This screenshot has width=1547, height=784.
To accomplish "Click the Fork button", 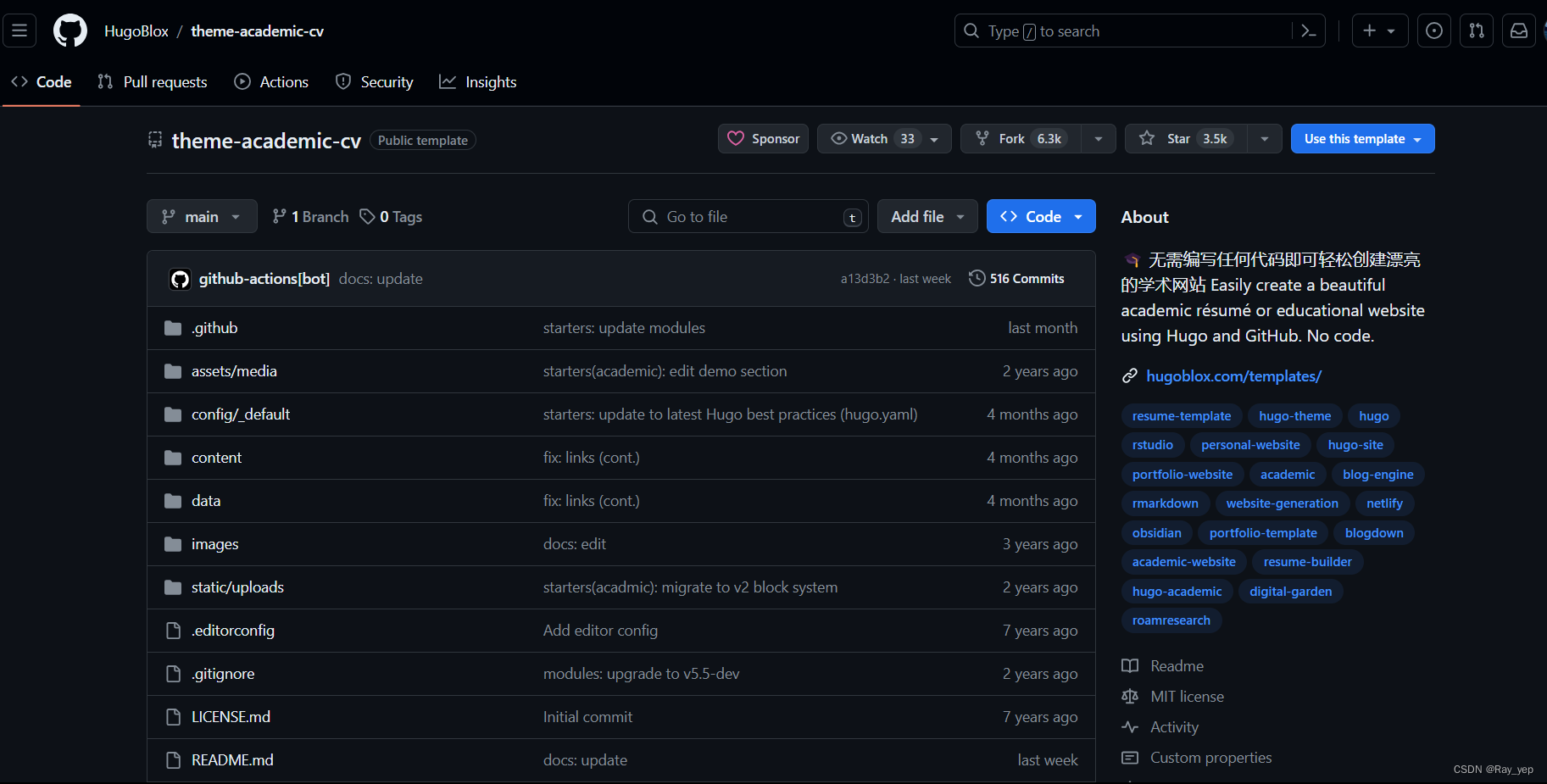I will [x=1020, y=139].
